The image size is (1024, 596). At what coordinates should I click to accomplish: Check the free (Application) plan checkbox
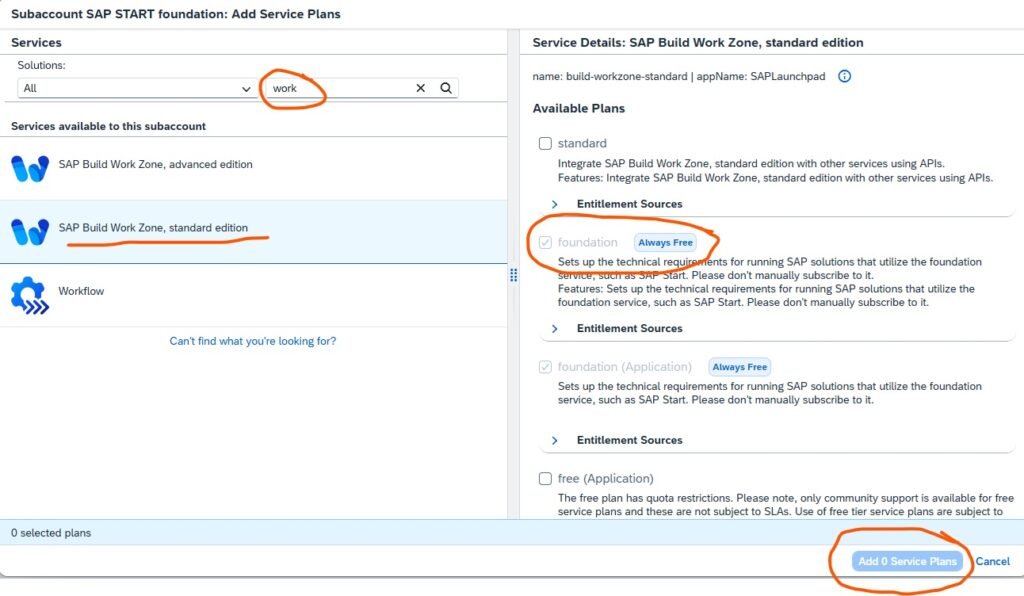545,478
